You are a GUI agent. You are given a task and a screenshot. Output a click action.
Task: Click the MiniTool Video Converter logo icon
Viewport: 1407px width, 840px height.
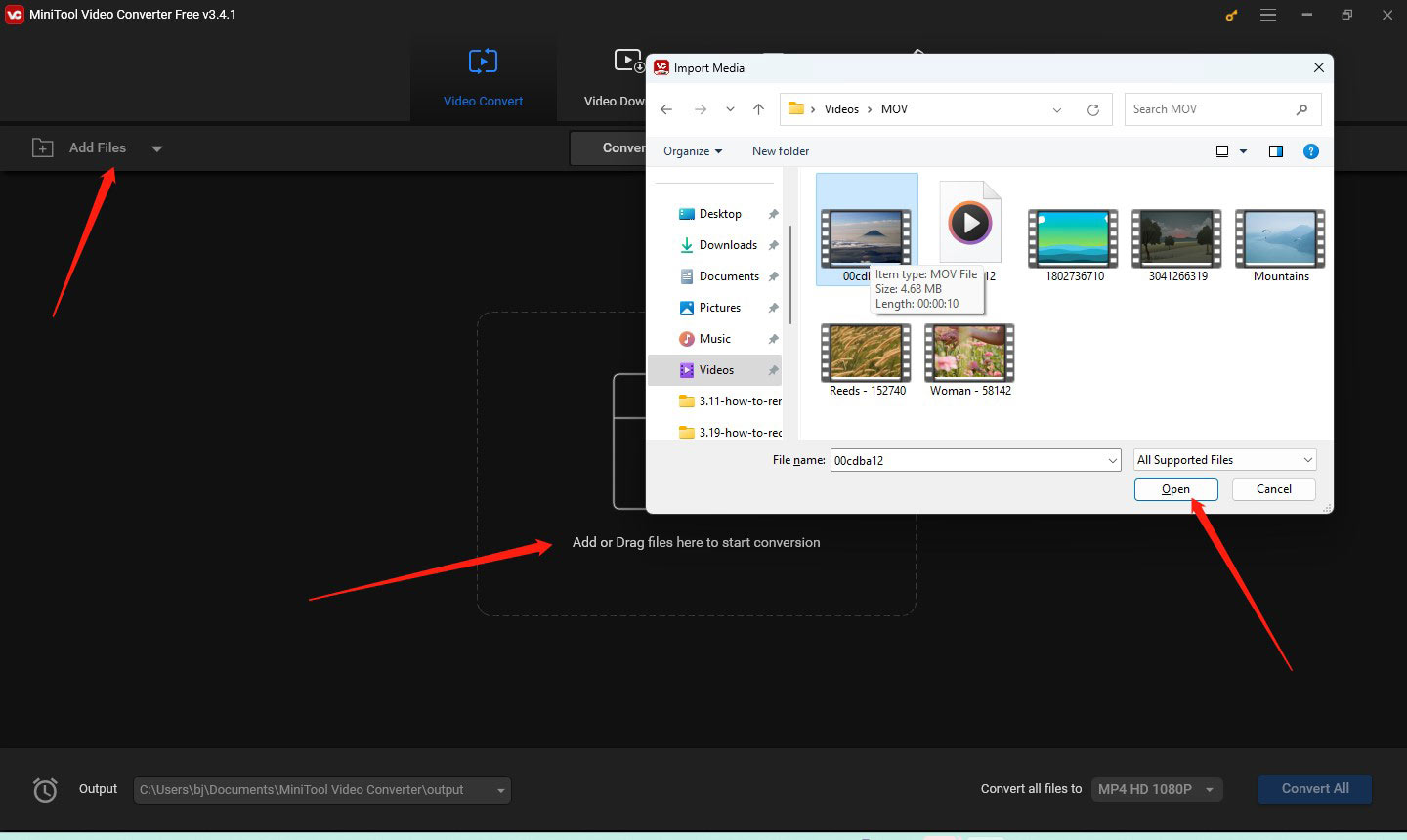coord(14,14)
